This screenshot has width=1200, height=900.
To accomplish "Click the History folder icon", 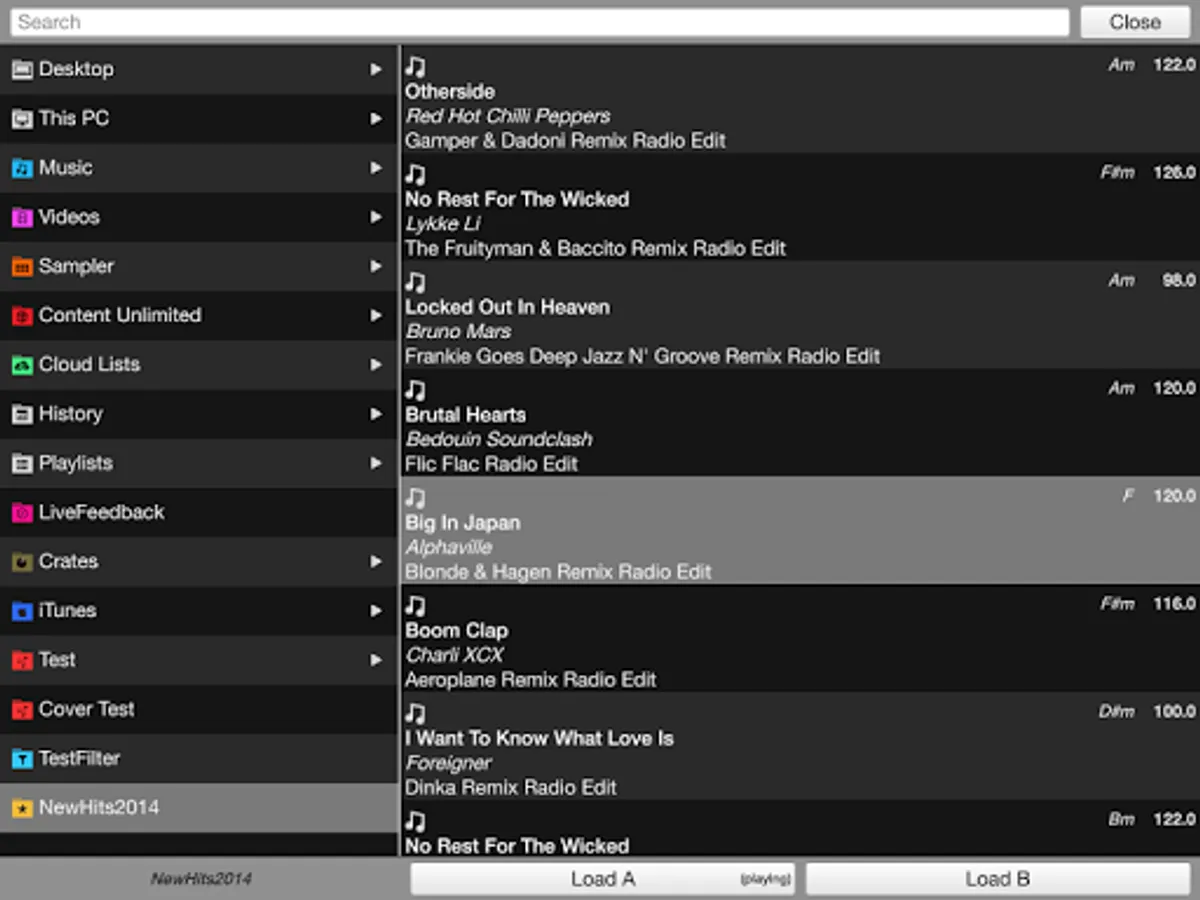I will coord(22,414).
